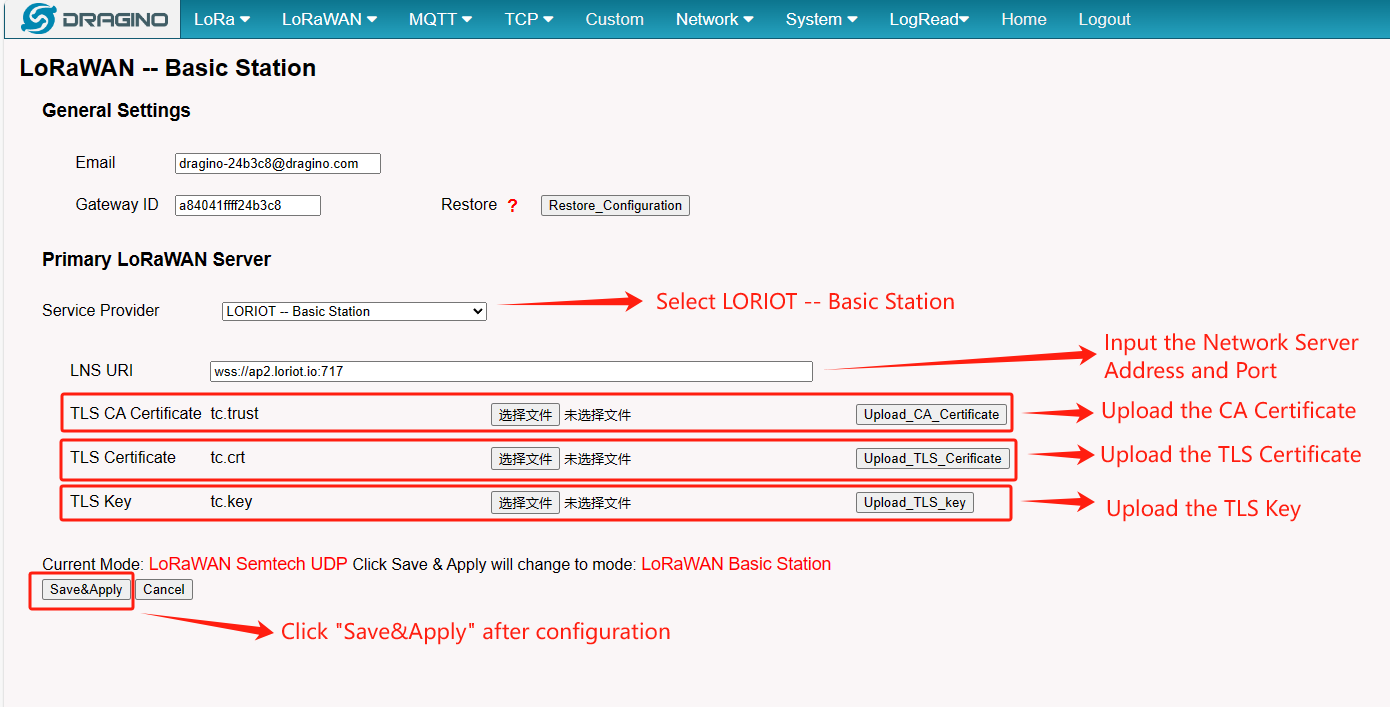Screen dimensions: 1390x707
Task: Open the TCP menu
Action: click(x=529, y=19)
